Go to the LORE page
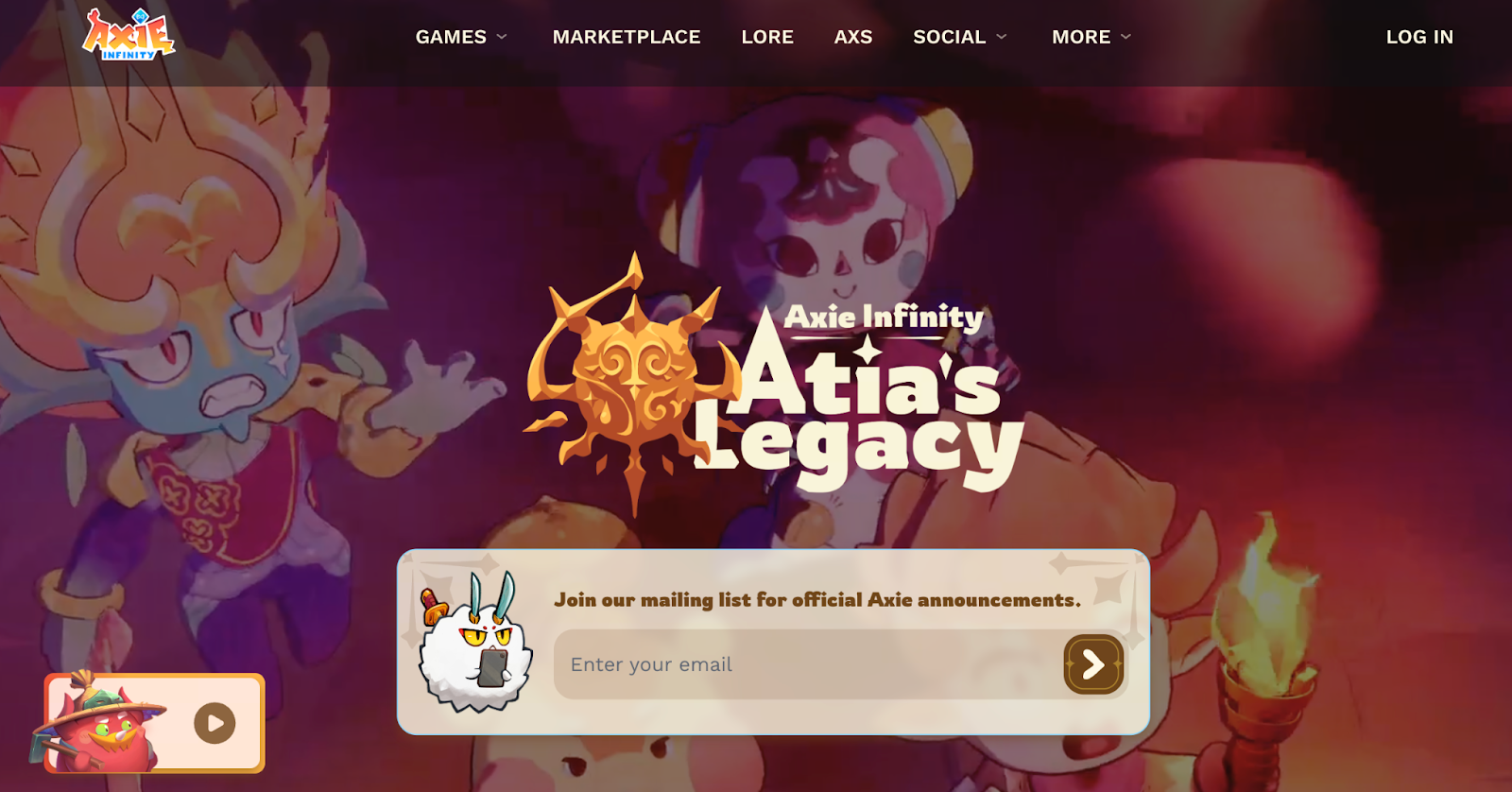 click(767, 37)
